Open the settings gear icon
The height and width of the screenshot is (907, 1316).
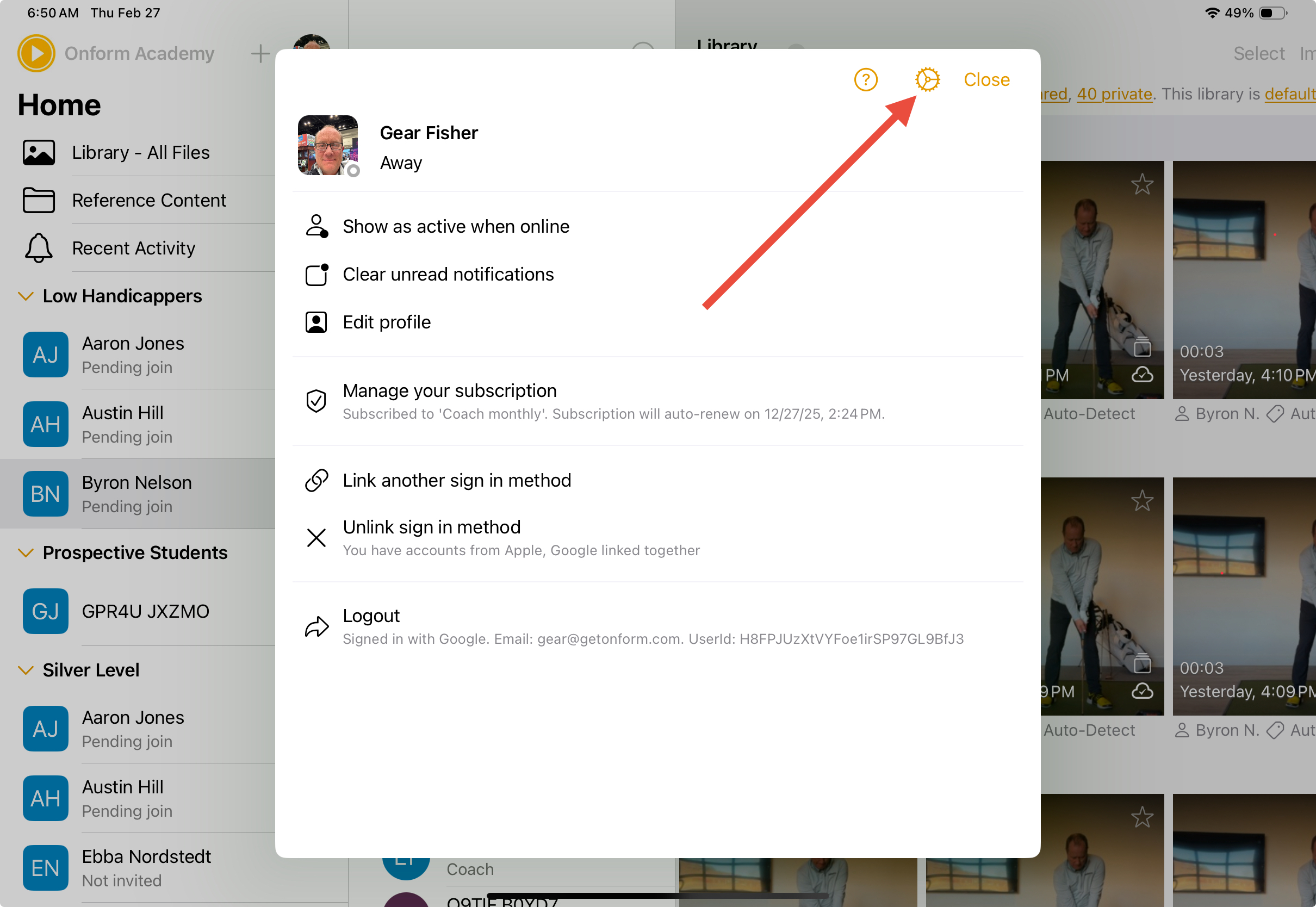tap(927, 79)
